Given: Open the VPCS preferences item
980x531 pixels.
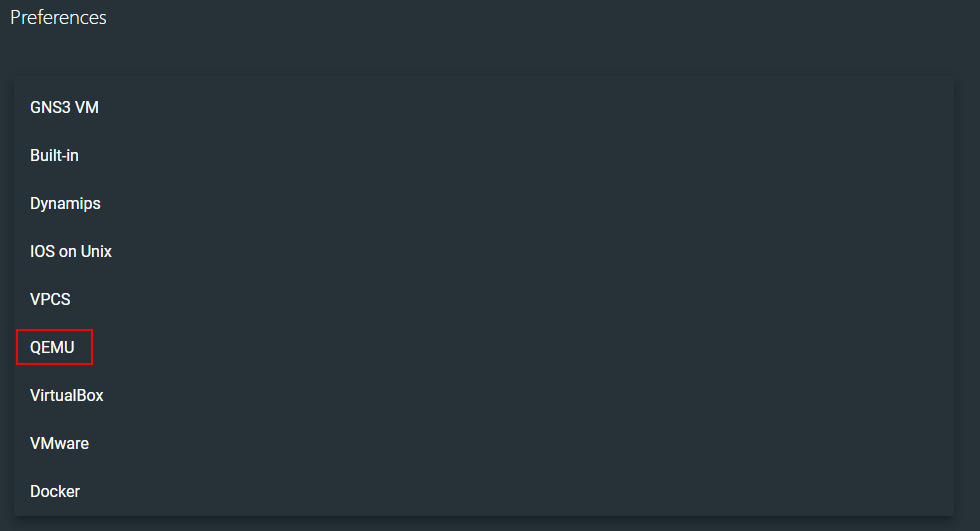Looking at the screenshot, I should coord(50,299).
